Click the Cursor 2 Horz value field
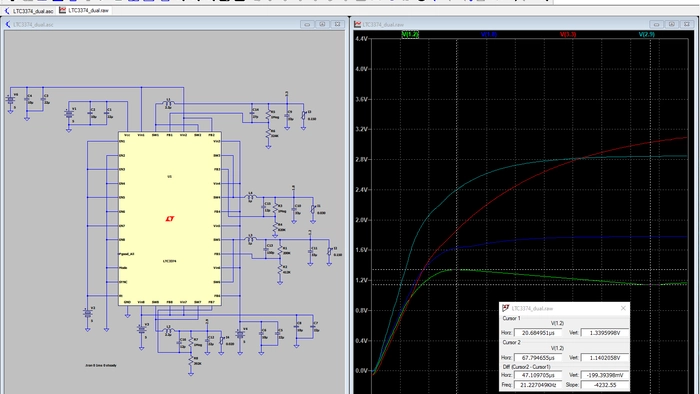Image resolution: width=700 pixels, height=394 pixels. coord(538,358)
